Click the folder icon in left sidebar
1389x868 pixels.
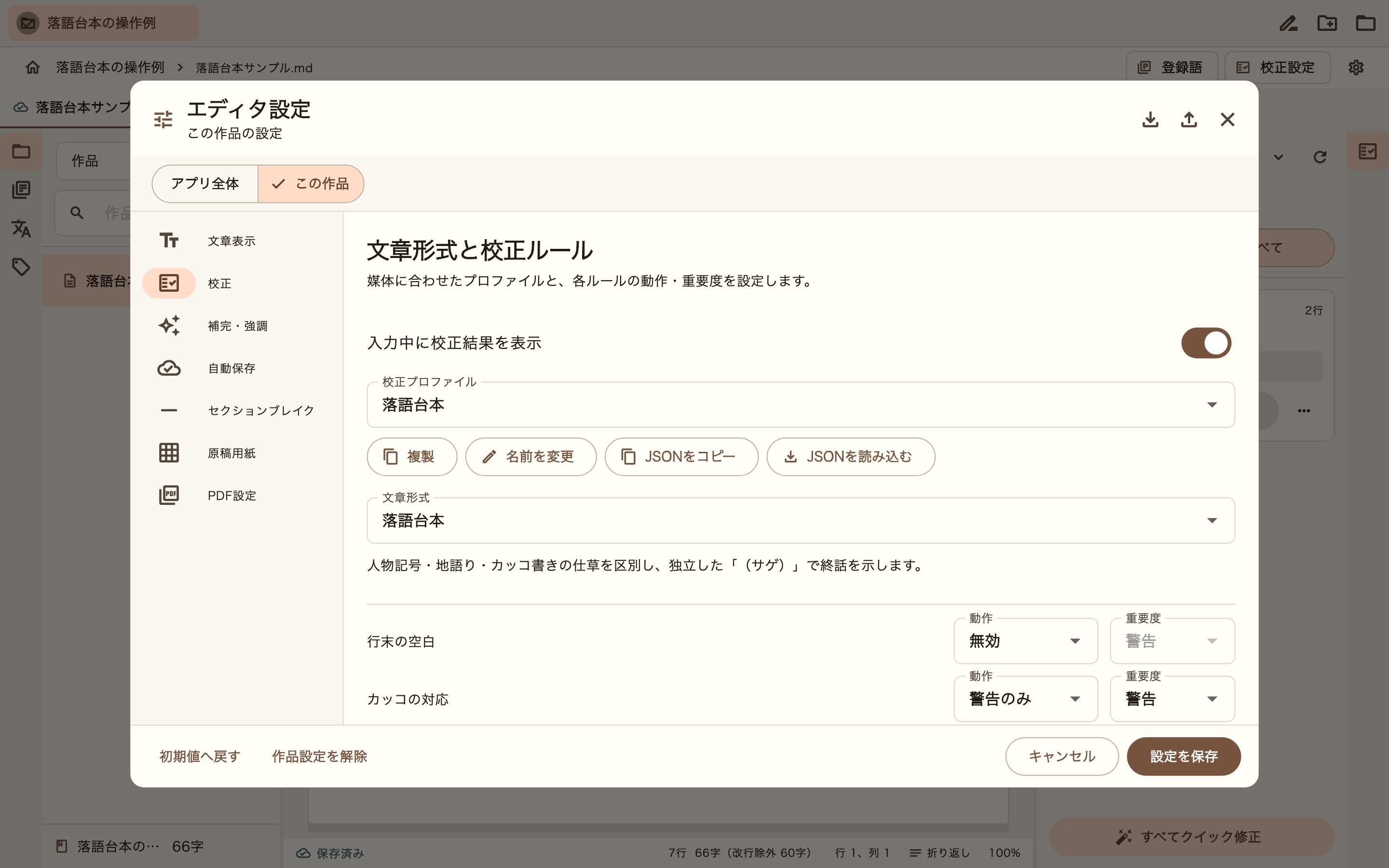(21, 151)
